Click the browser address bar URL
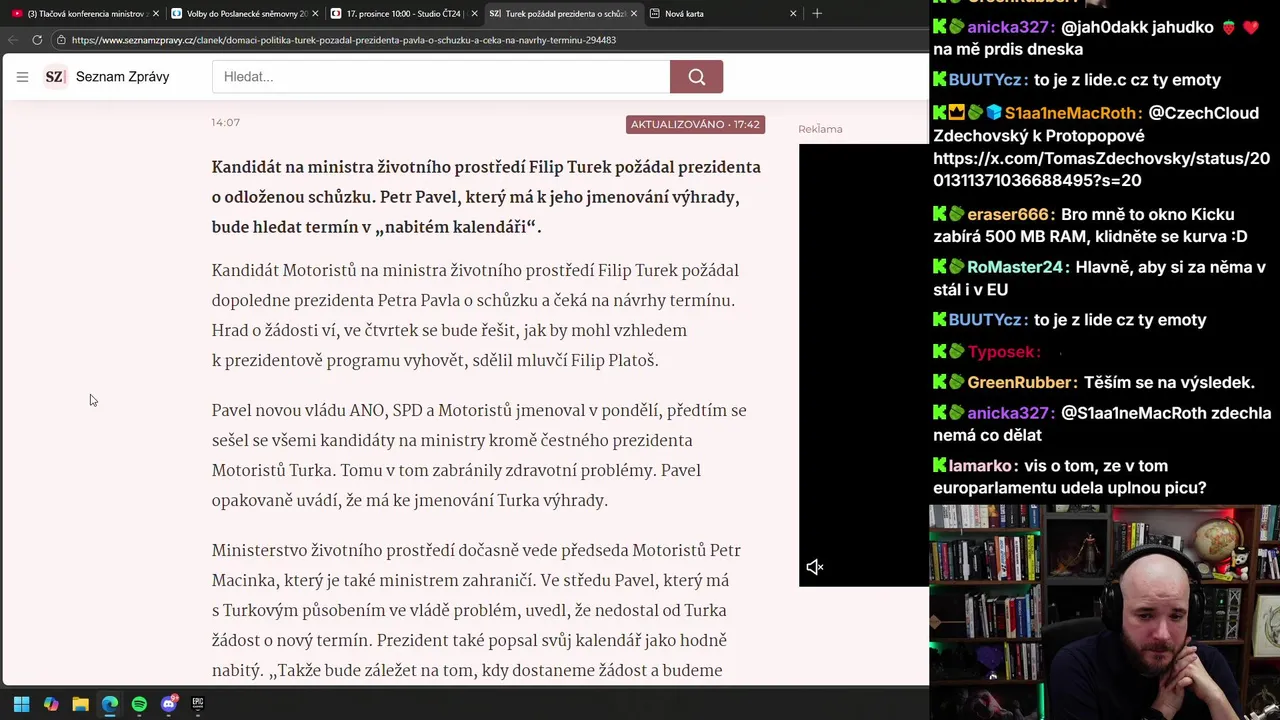 point(344,40)
